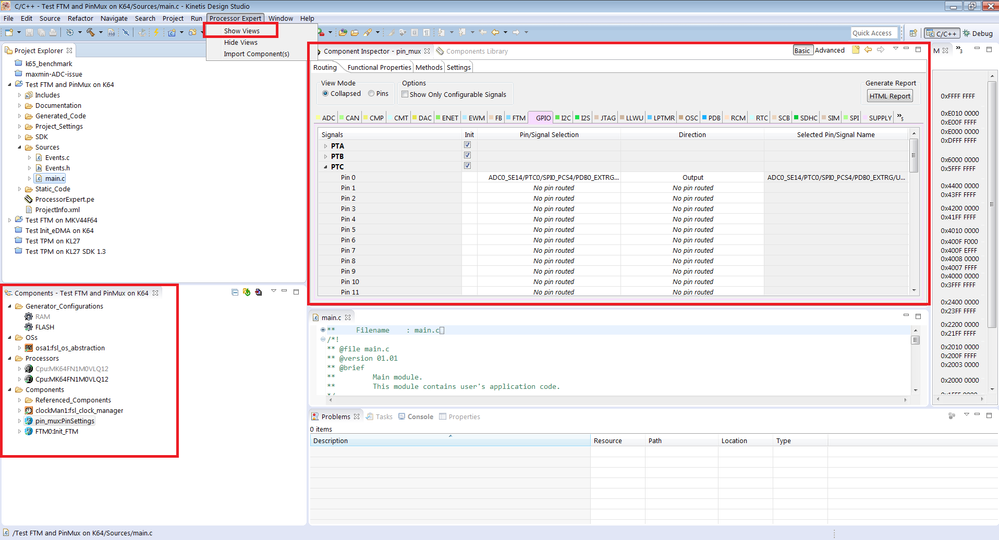Toggle the PTC Init checkbox
Viewport: 999px width, 540px height.
(x=468, y=166)
